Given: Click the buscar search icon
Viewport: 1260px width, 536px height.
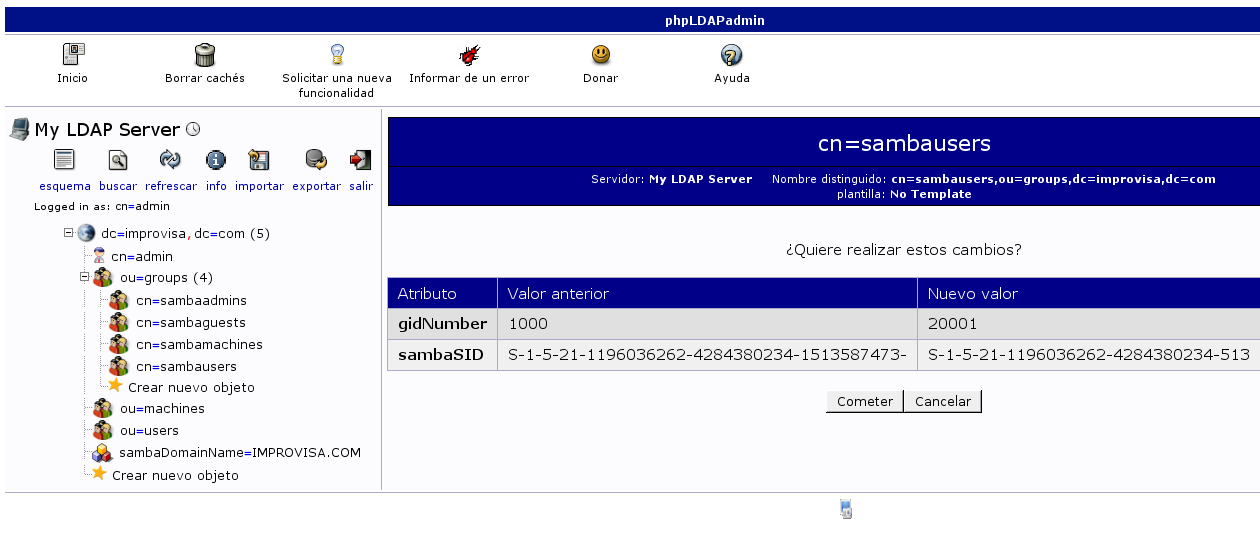Looking at the screenshot, I should click(118, 160).
